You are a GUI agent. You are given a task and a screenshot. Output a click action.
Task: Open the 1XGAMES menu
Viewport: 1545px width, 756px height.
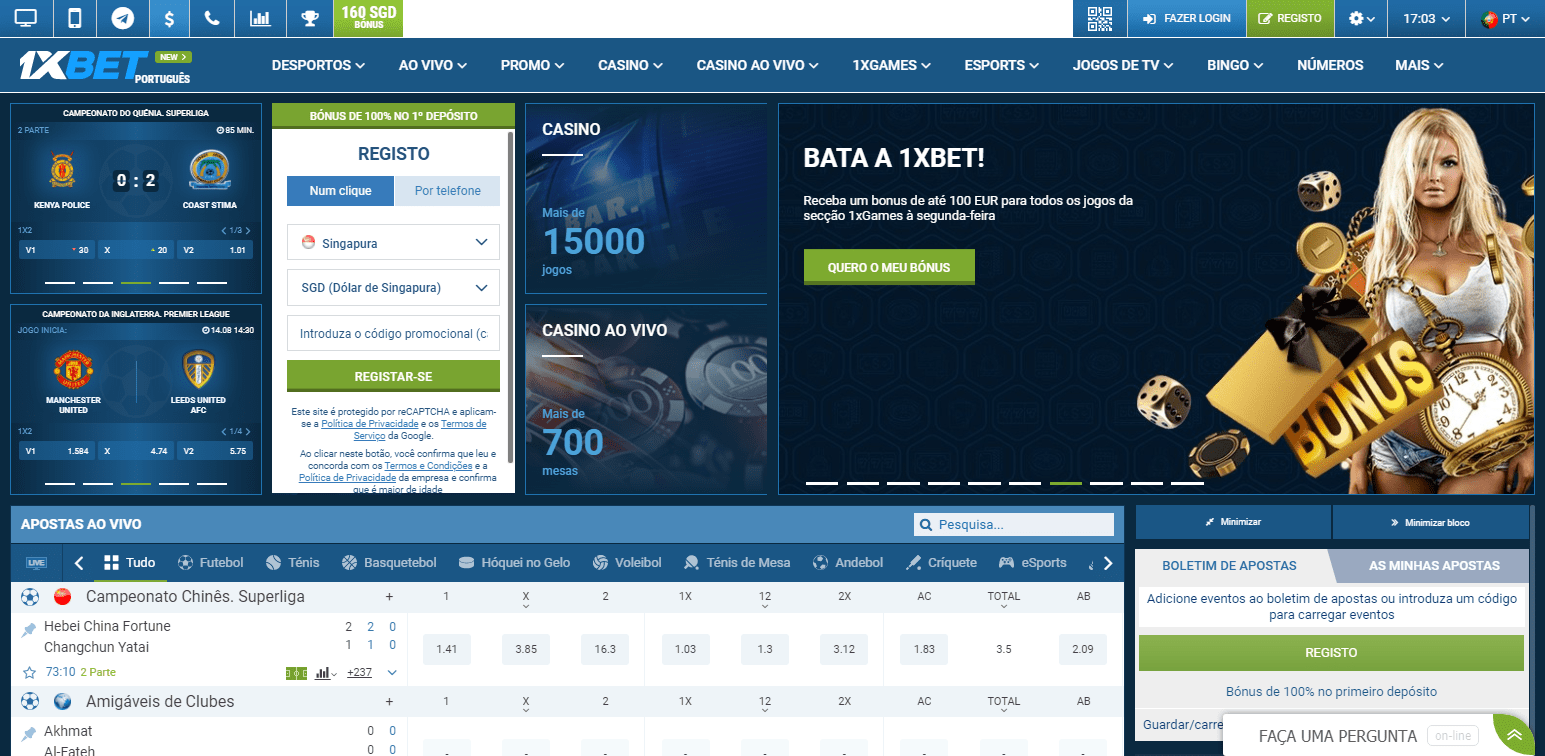(x=891, y=65)
